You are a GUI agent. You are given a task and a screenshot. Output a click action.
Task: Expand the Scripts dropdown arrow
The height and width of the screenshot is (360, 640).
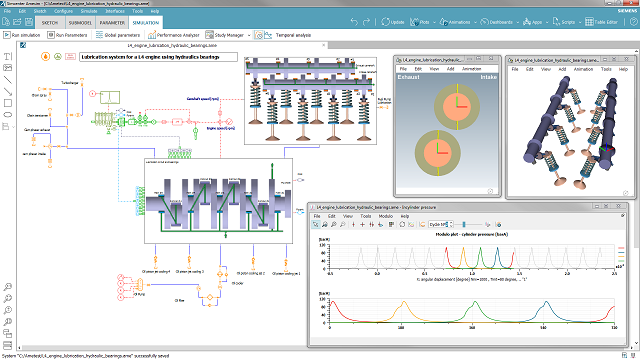click(580, 22)
